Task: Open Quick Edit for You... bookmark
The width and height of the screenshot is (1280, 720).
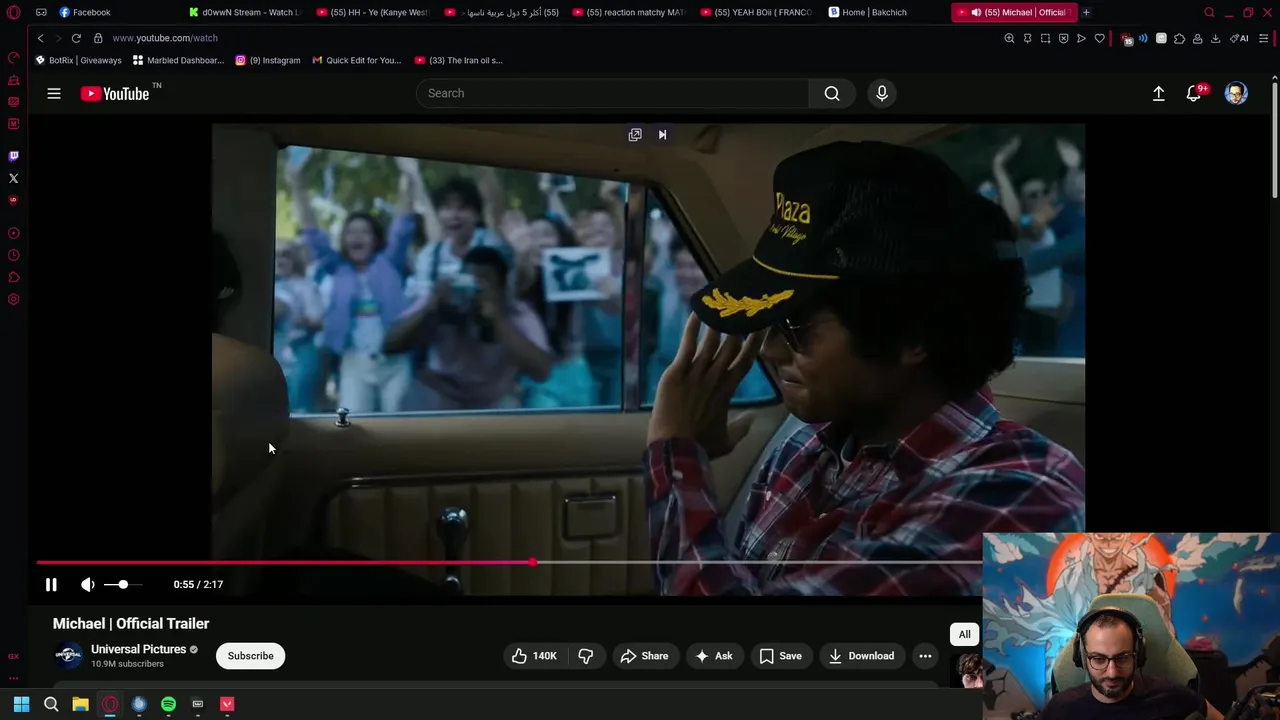Action: coord(356,60)
